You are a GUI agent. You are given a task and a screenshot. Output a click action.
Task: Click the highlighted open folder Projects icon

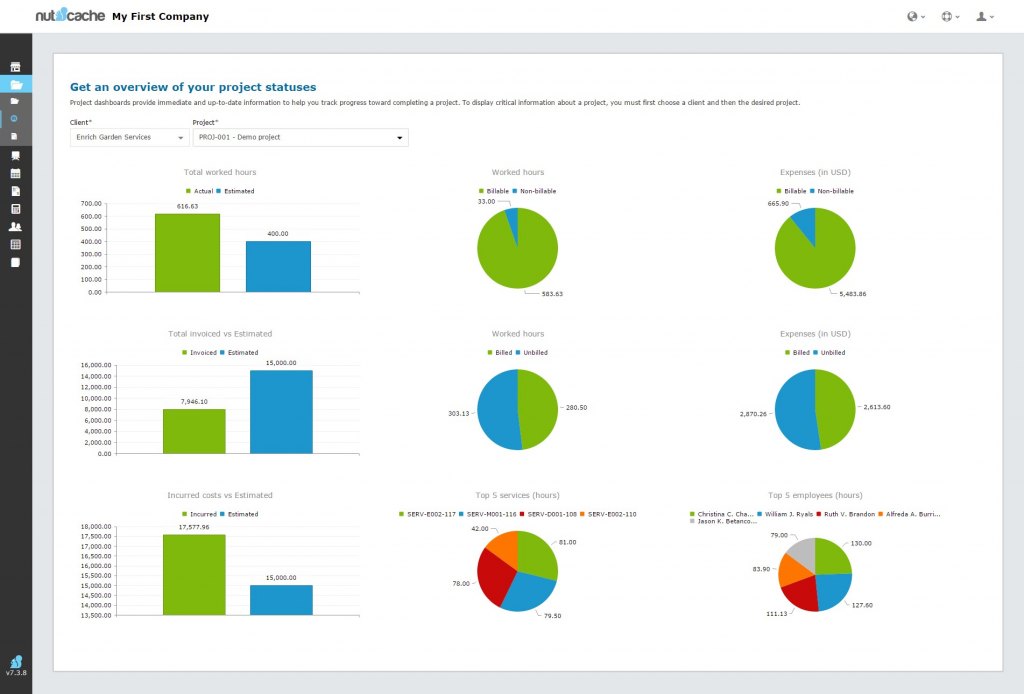pos(15,85)
